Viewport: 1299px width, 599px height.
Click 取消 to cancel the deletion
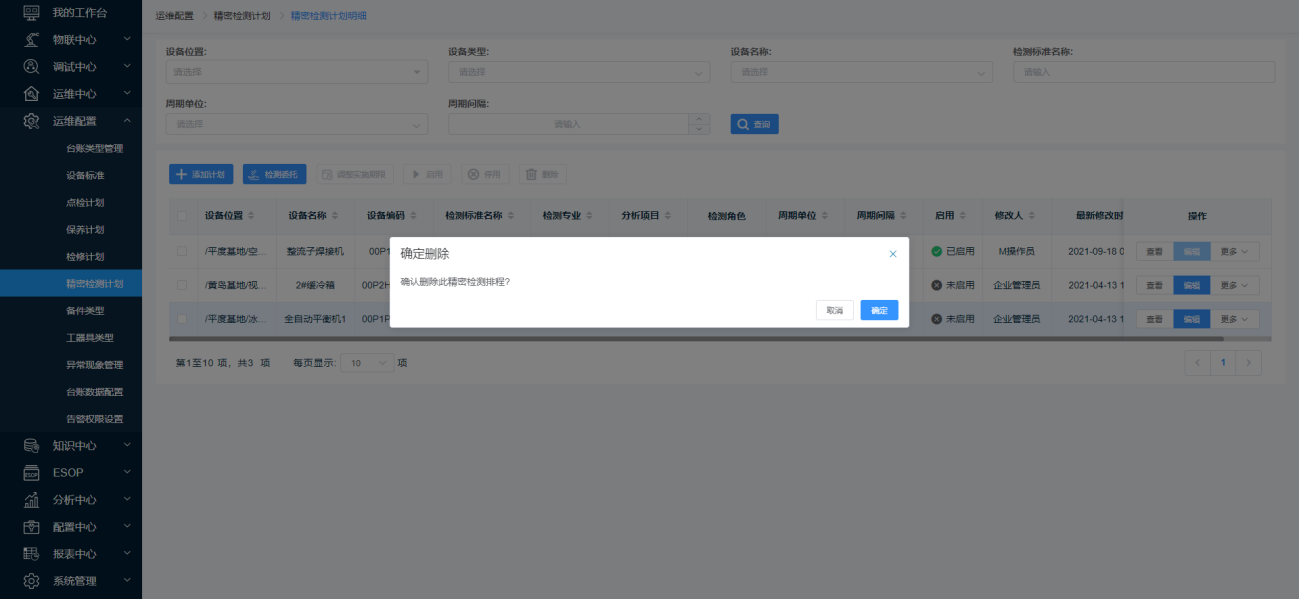[834, 310]
